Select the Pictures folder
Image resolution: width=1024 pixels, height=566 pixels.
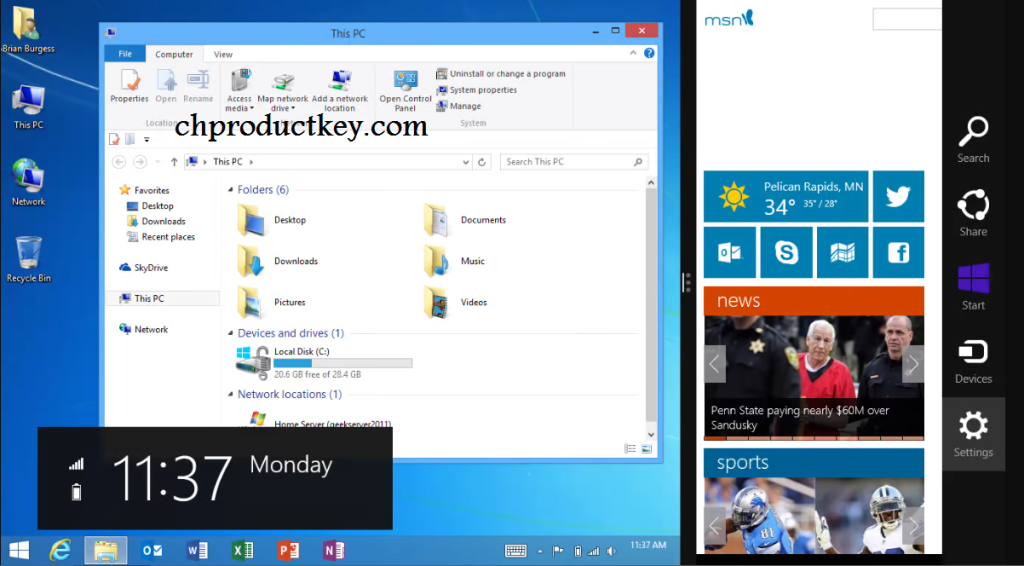point(272,302)
